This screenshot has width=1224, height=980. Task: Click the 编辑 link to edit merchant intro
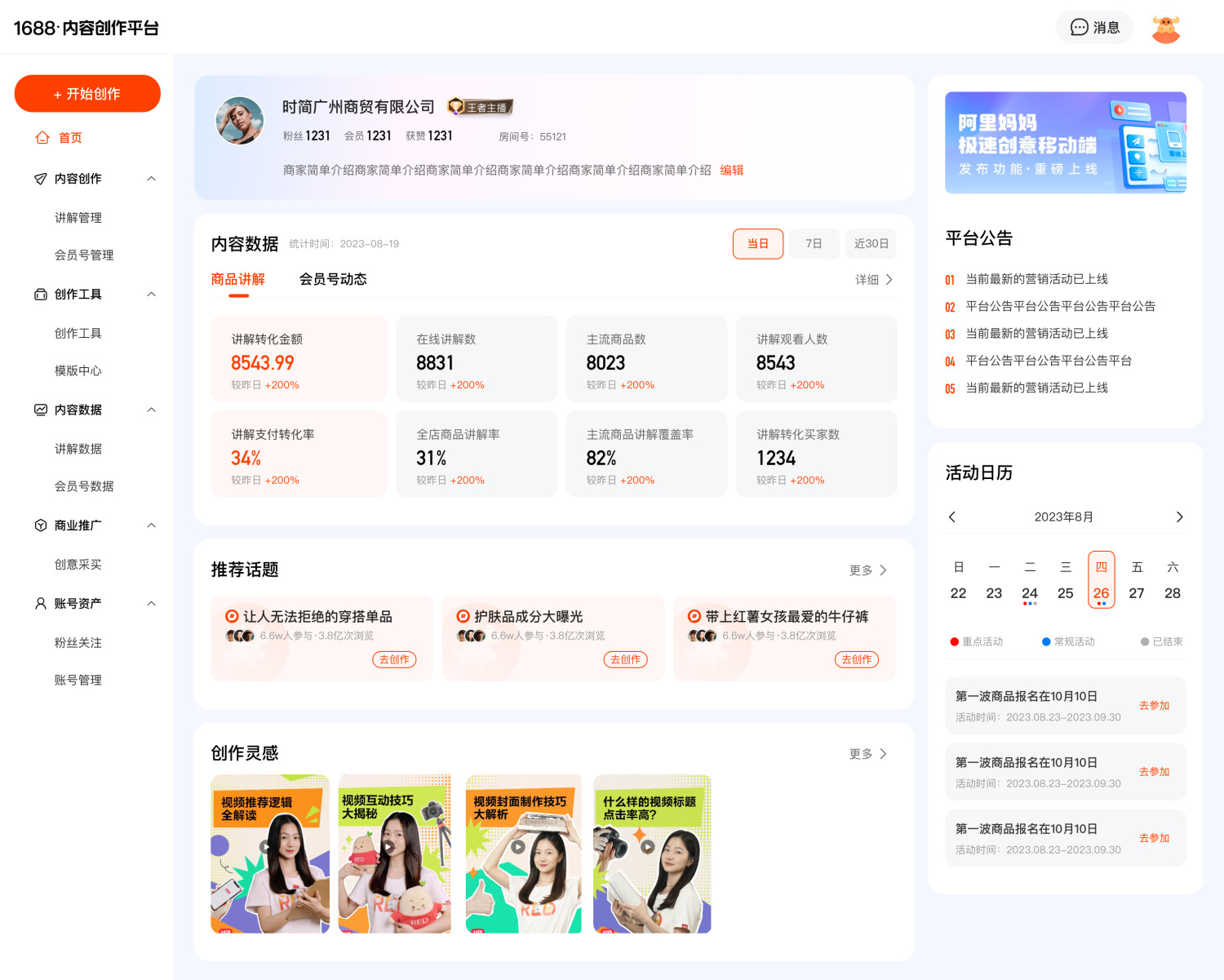732,169
